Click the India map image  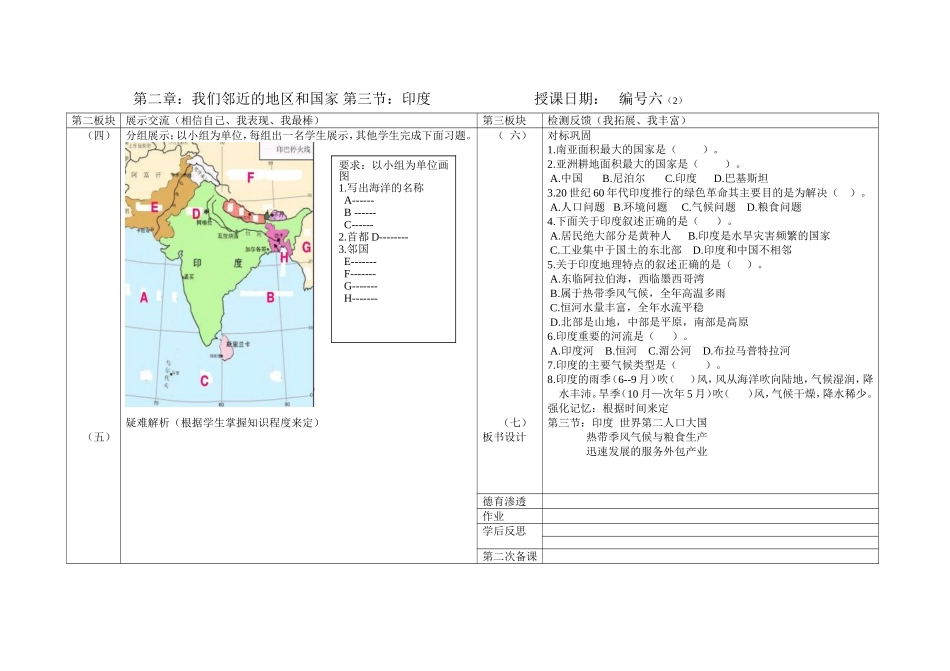click(219, 275)
